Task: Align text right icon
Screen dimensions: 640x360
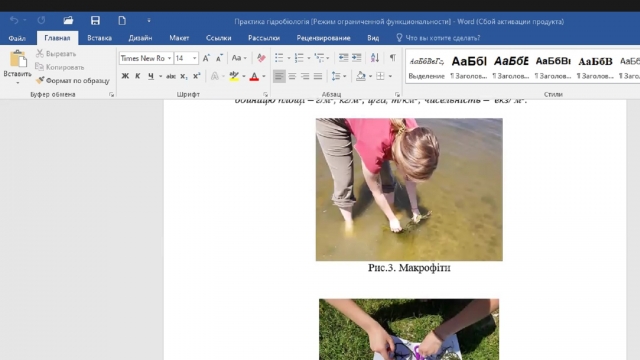Action: tap(305, 76)
